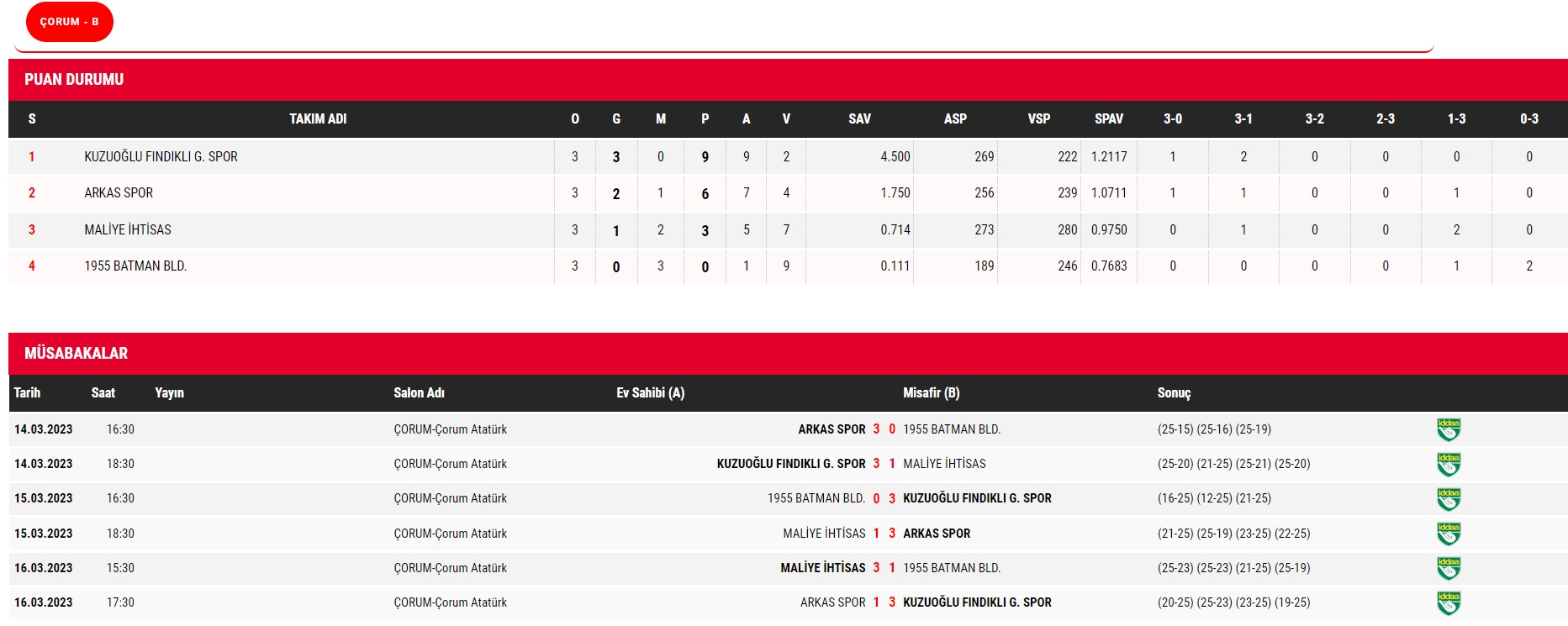Click the Salon Adı column header

[419, 393]
